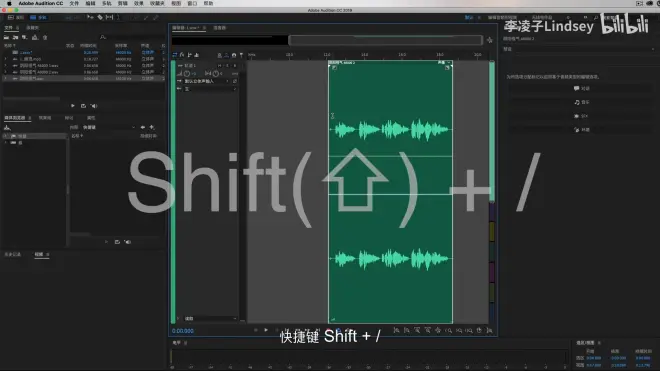
Task: Select the Move tool in top toolbar
Action: coord(90,17)
